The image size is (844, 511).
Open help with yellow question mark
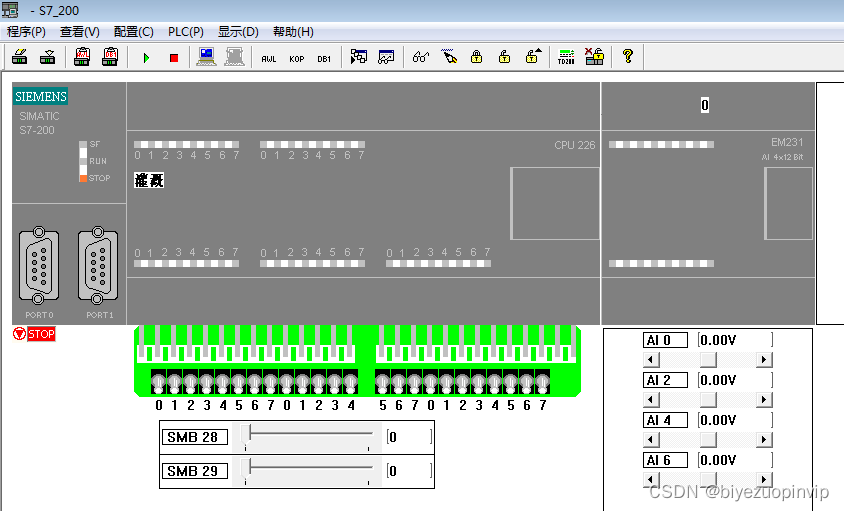click(628, 56)
